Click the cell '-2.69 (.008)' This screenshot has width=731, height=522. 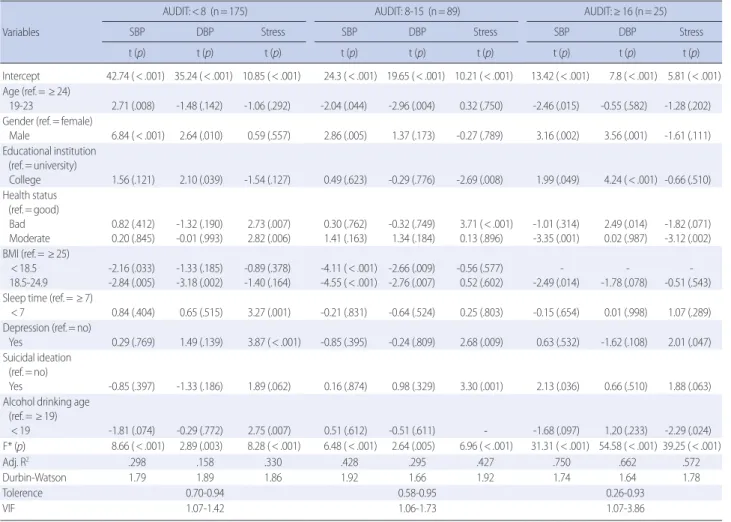coord(480,180)
